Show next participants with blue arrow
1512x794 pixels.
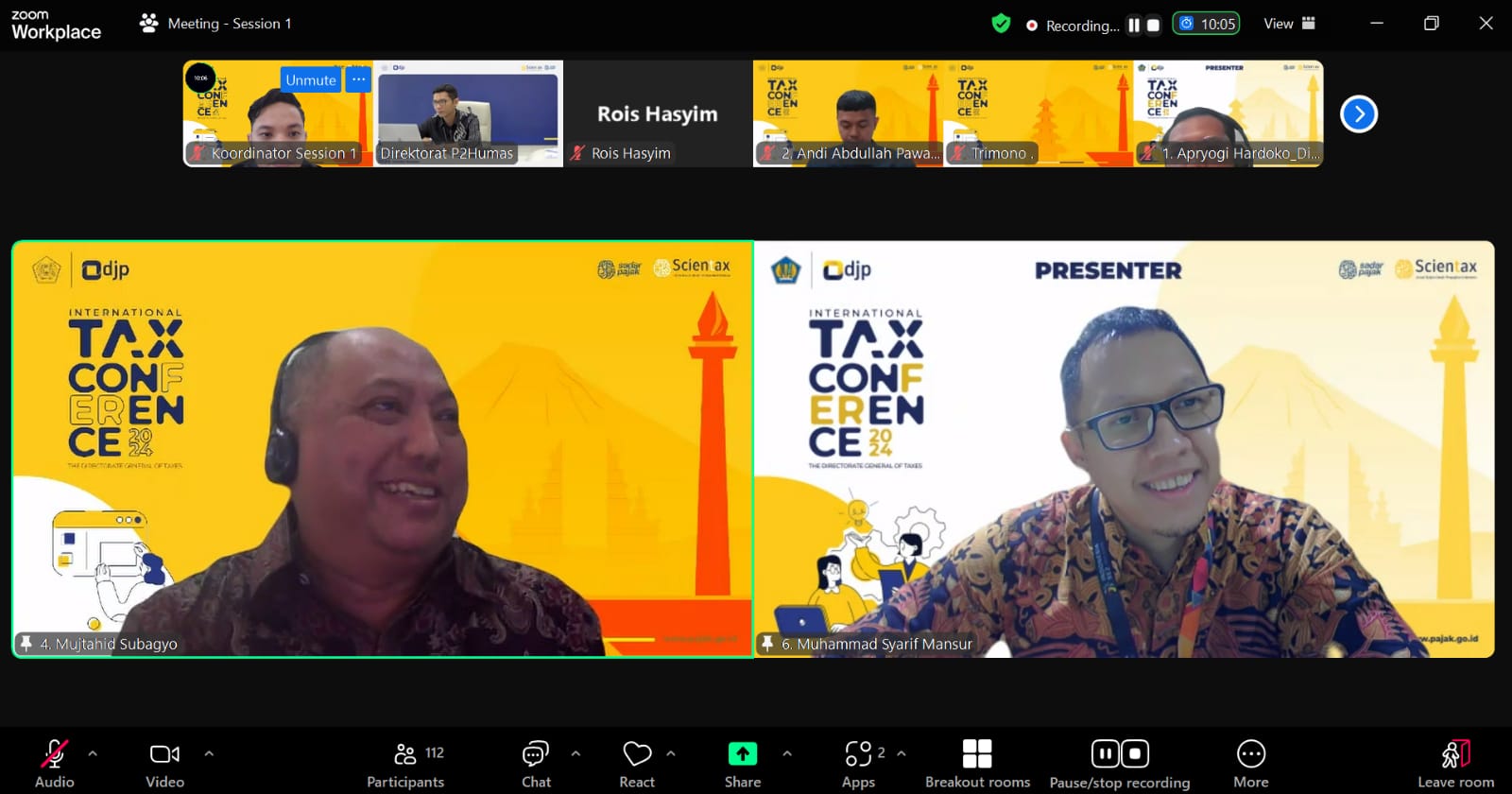pyautogui.click(x=1358, y=114)
